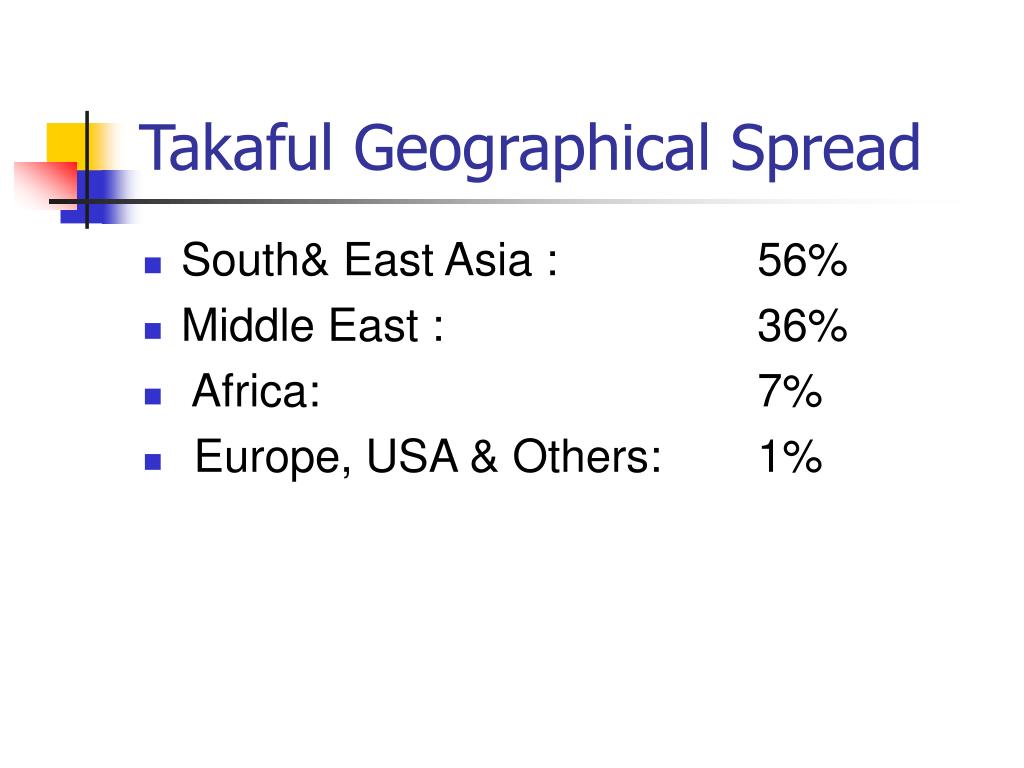The image size is (1024, 768).
Task: Click the 36% value
Action: coord(802,325)
